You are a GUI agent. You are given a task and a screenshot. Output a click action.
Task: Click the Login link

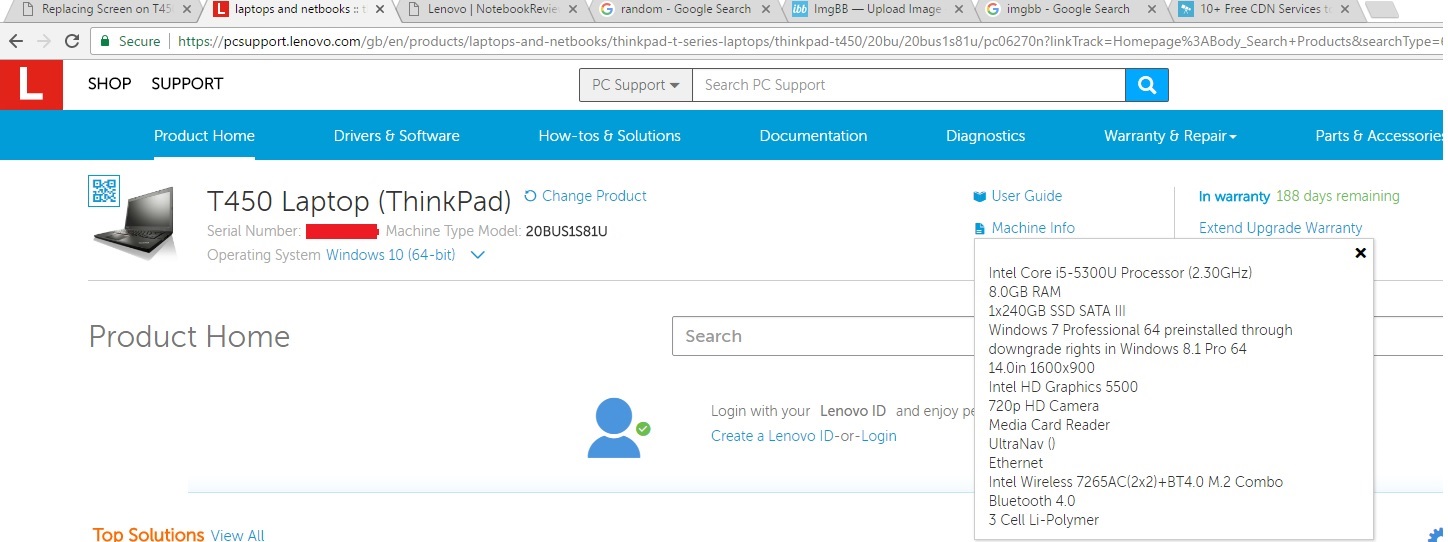879,436
